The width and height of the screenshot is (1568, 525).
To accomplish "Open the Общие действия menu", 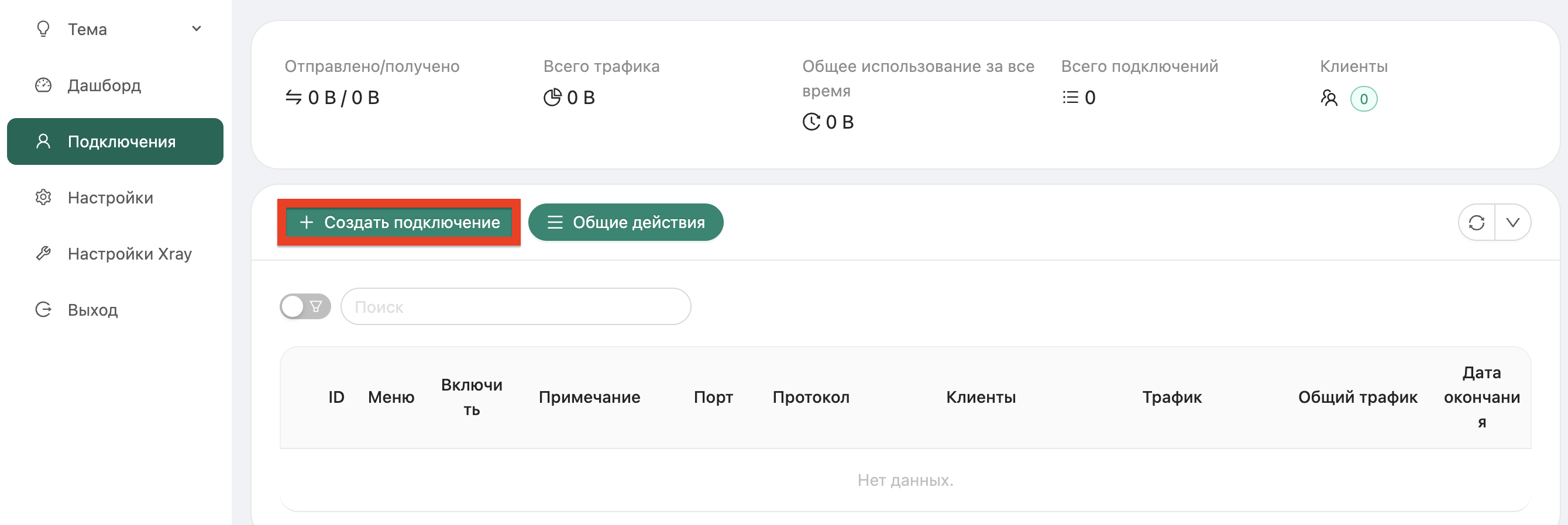I will point(625,222).
